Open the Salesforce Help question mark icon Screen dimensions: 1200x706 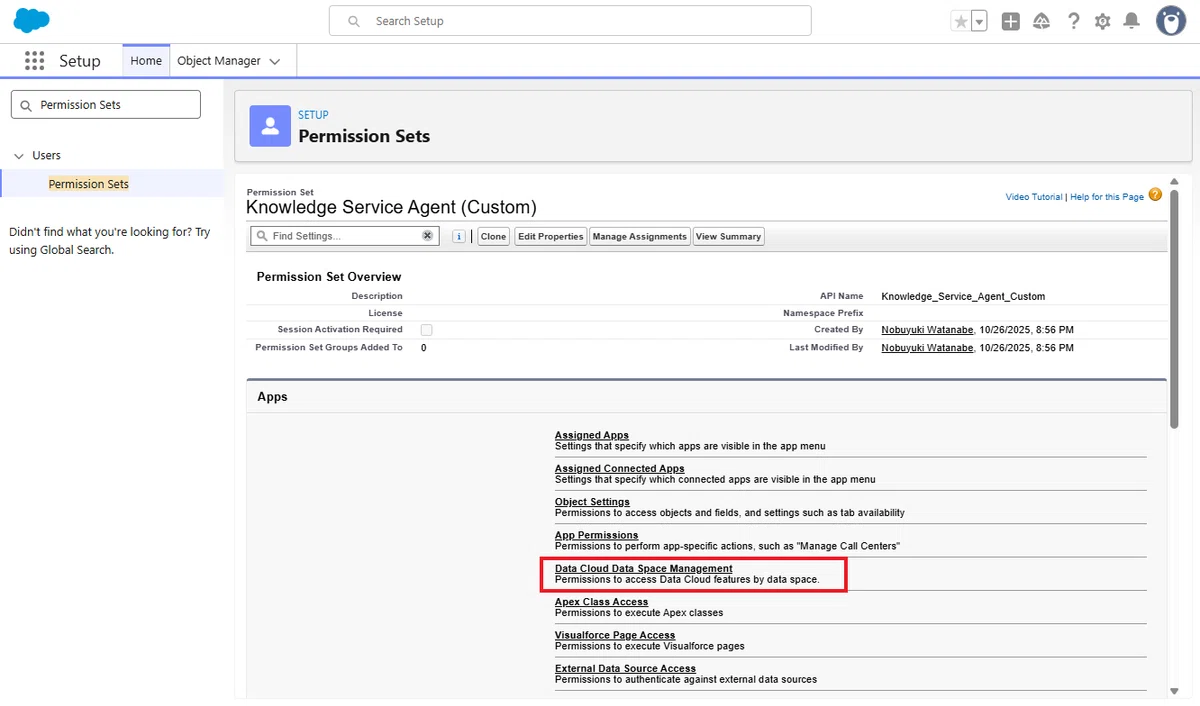coord(1073,21)
